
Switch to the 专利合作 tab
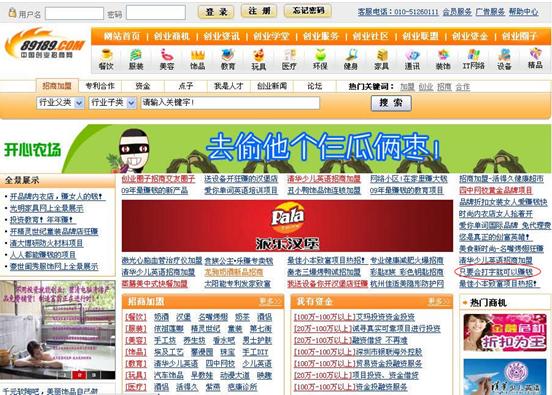coord(100,86)
